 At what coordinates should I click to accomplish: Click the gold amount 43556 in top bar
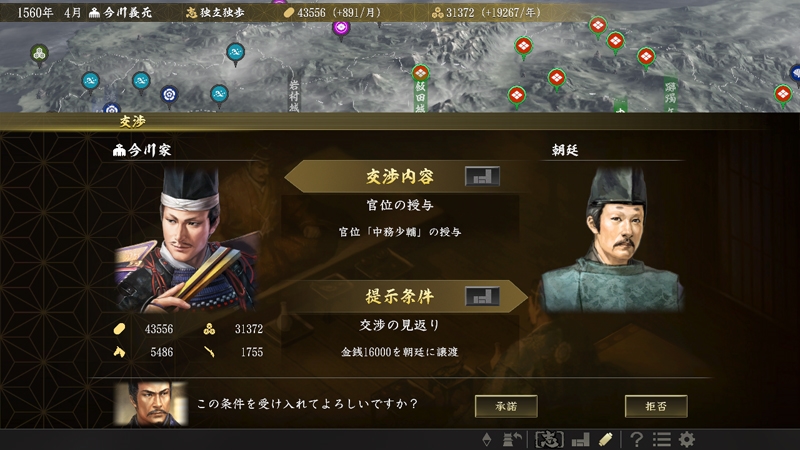(x=310, y=13)
